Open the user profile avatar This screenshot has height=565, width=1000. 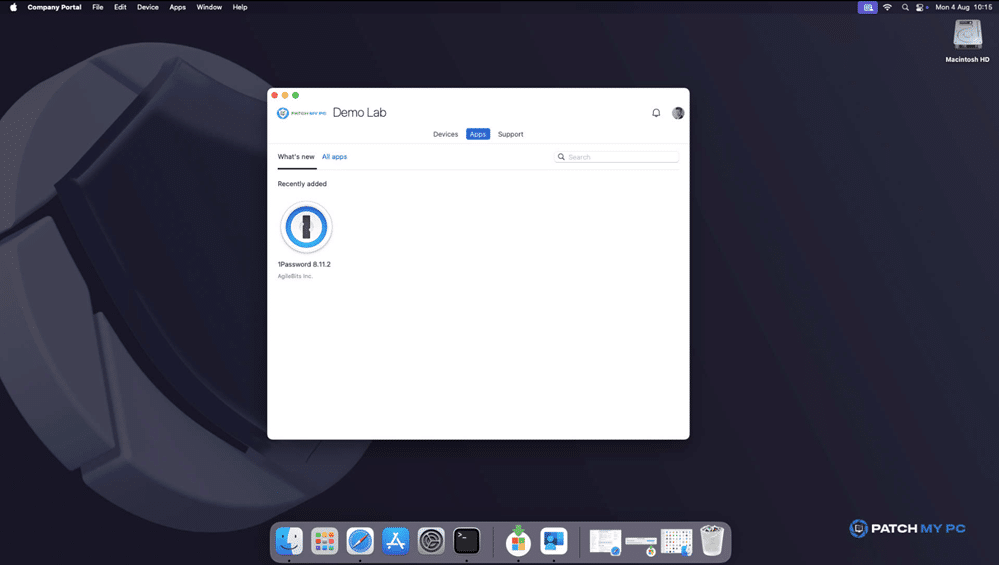point(678,113)
